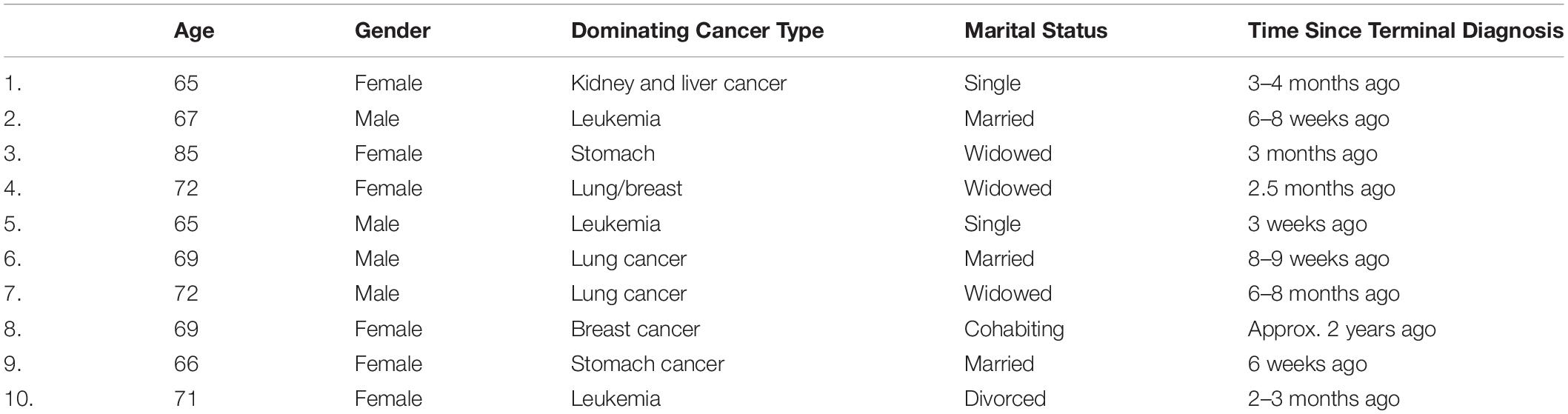Click the Age column header

[x=194, y=31]
